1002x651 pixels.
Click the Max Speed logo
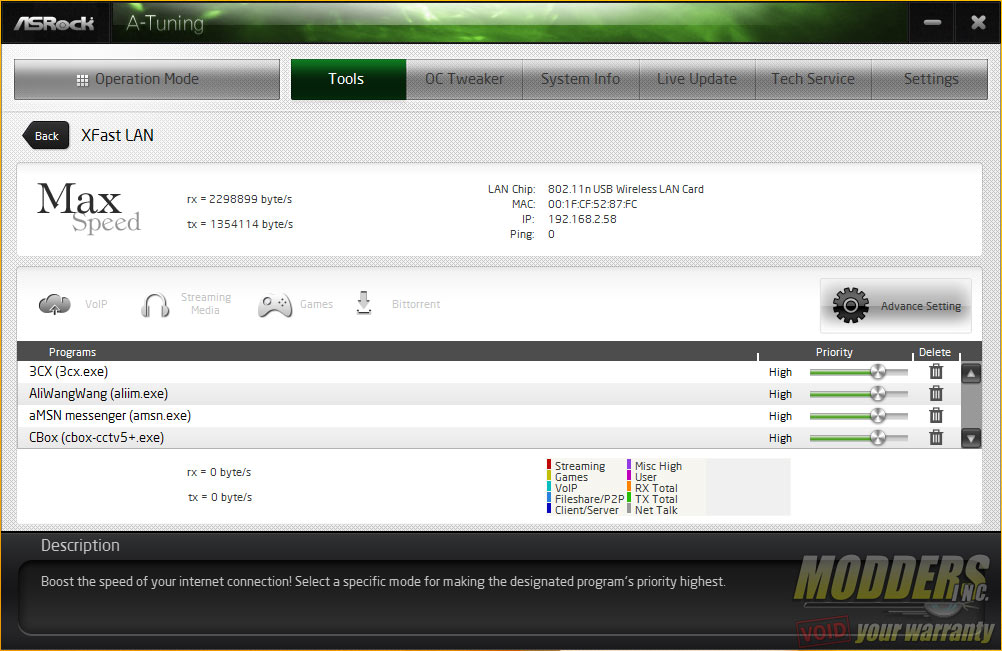89,208
